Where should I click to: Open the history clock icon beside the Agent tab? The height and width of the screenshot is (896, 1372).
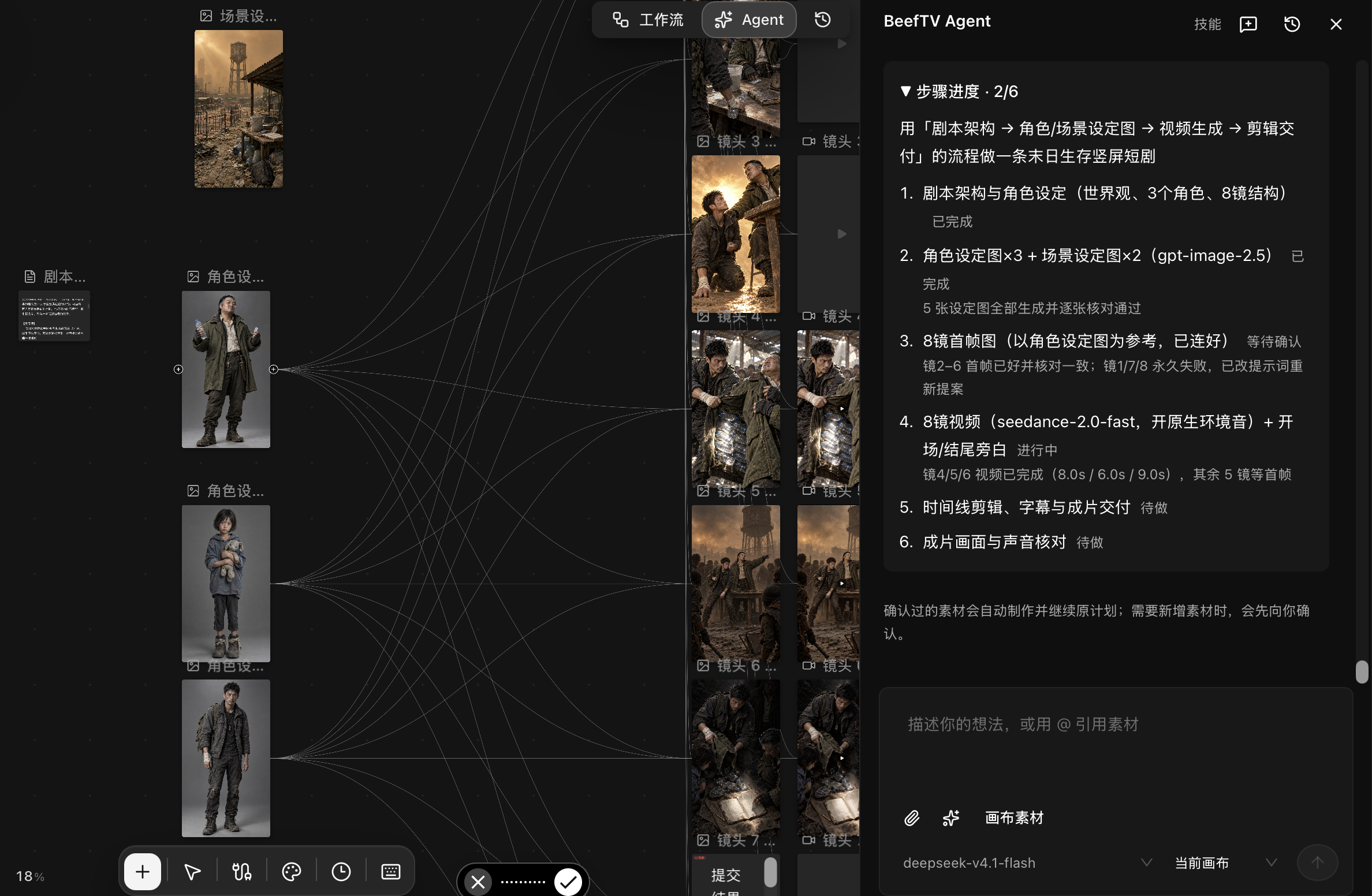point(822,20)
